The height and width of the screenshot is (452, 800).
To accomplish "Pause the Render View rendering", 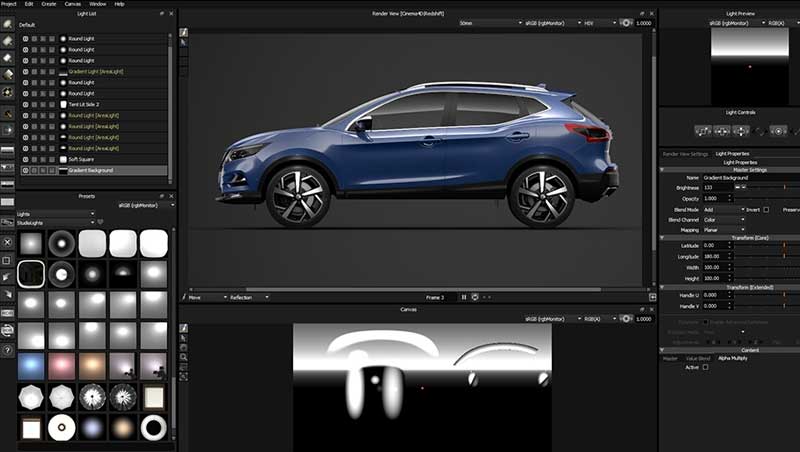I will pyautogui.click(x=464, y=297).
